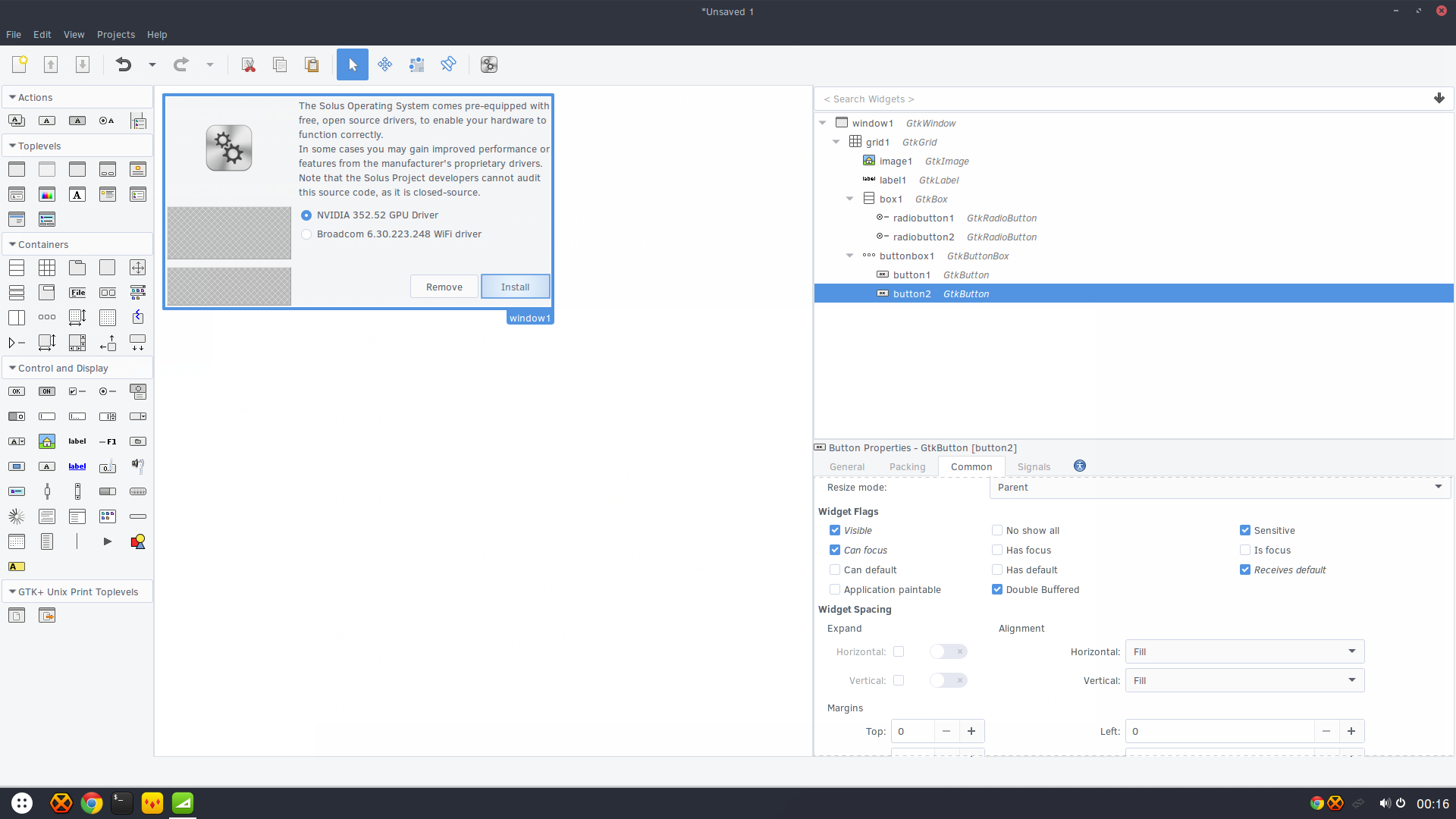The width and height of the screenshot is (1456, 819).
Task: Switch to the Signals tab
Action: (1034, 466)
